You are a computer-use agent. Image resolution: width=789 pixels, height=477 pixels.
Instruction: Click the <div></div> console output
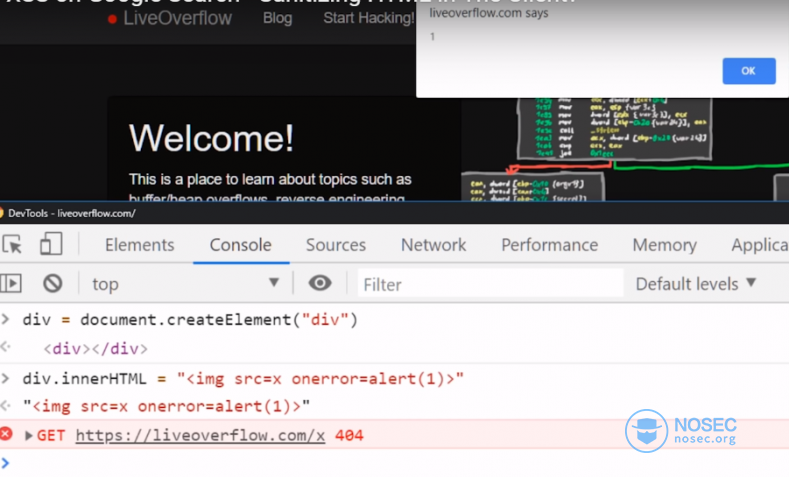[x=96, y=348]
